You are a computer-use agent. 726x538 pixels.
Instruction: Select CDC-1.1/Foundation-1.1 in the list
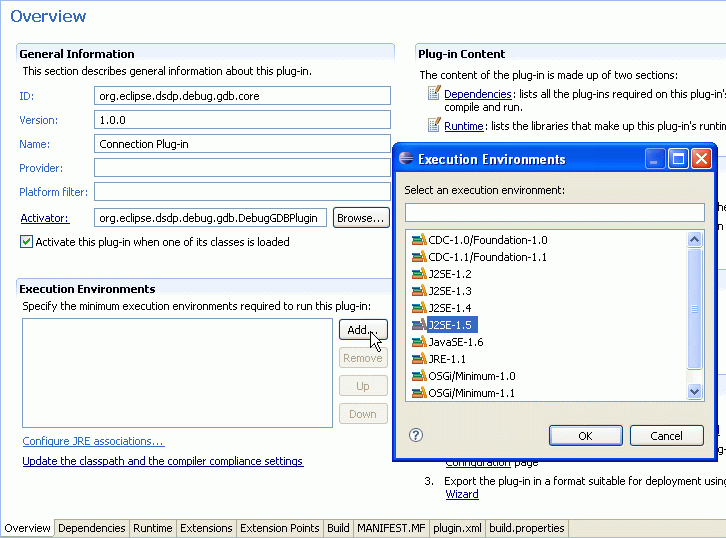487,257
